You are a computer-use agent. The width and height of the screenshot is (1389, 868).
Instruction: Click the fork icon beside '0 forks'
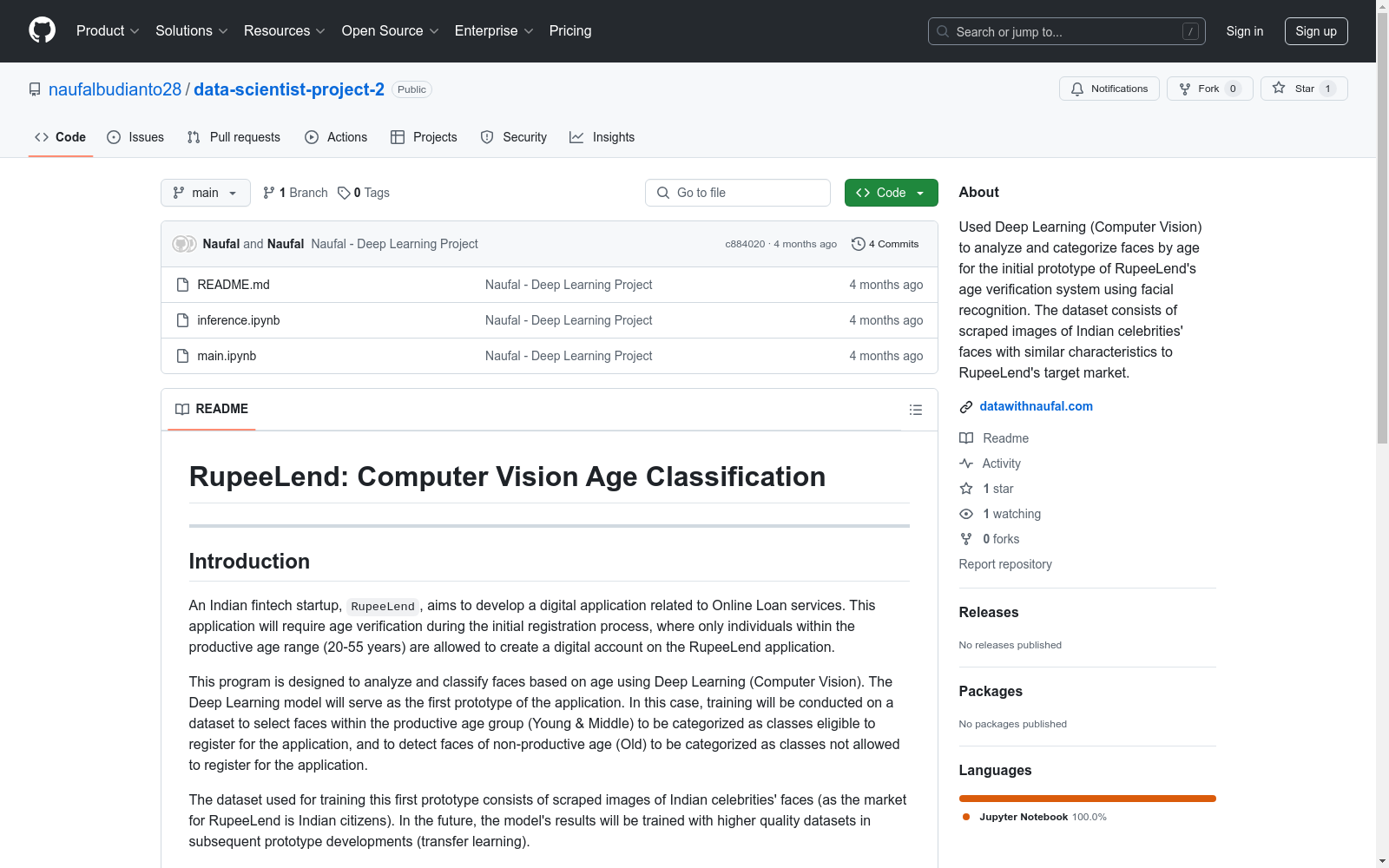click(x=966, y=539)
